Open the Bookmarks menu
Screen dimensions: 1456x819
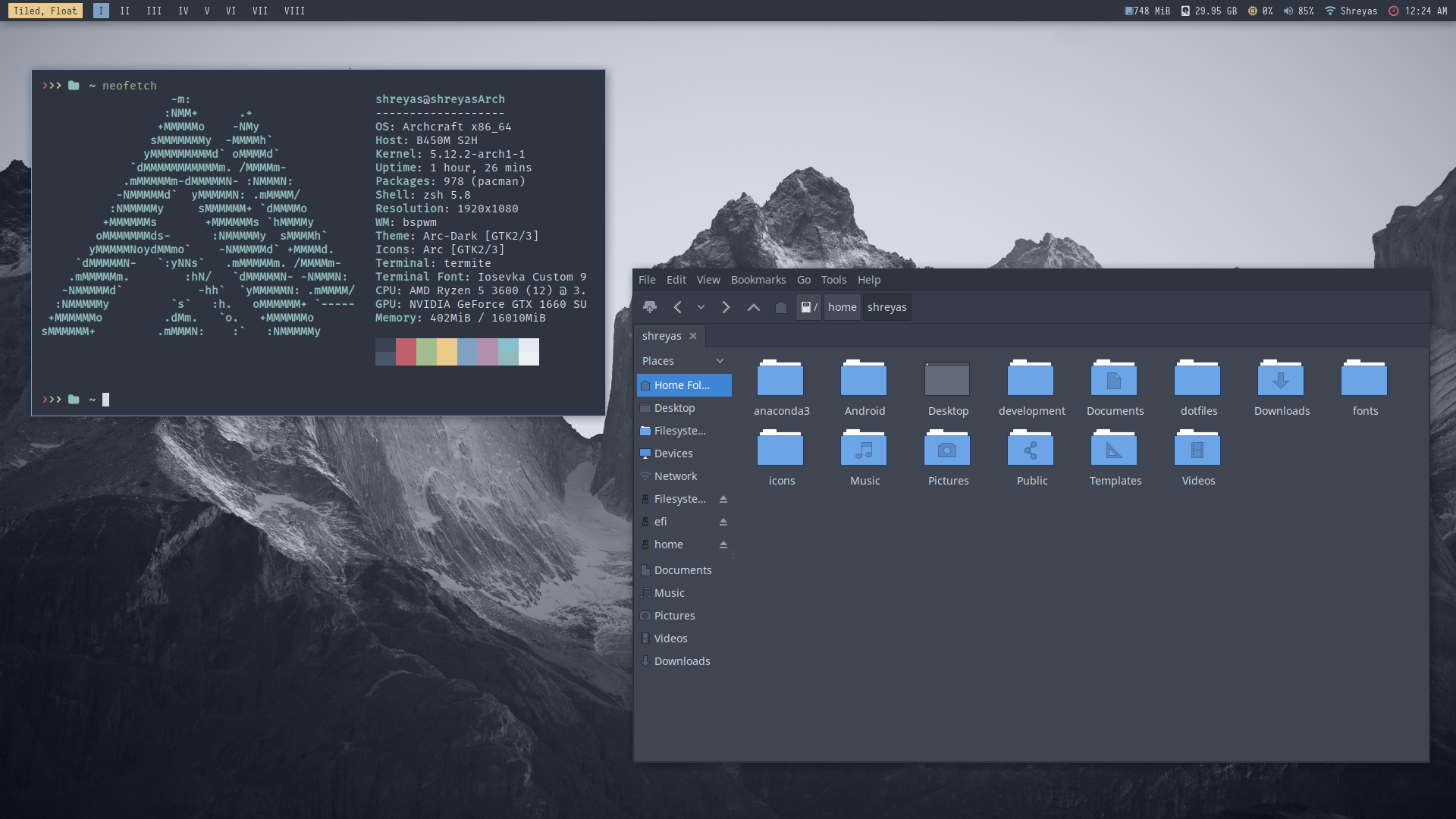758,280
